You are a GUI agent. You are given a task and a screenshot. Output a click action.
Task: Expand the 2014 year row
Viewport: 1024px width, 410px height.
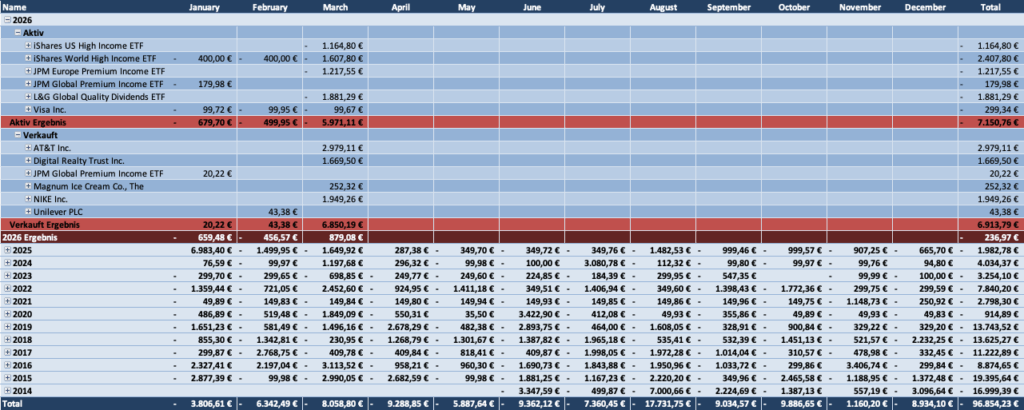6,388
